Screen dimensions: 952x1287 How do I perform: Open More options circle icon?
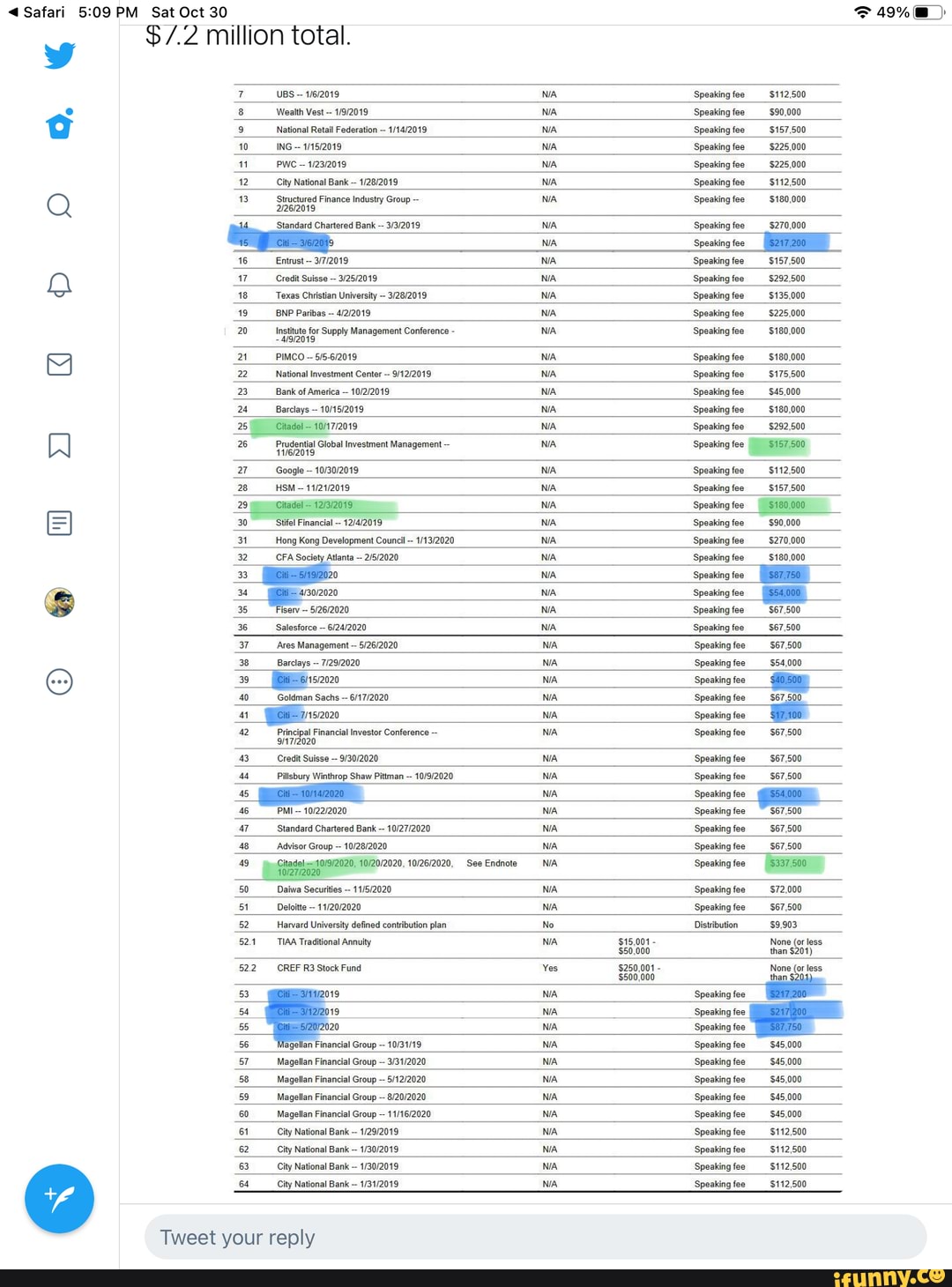tap(59, 681)
